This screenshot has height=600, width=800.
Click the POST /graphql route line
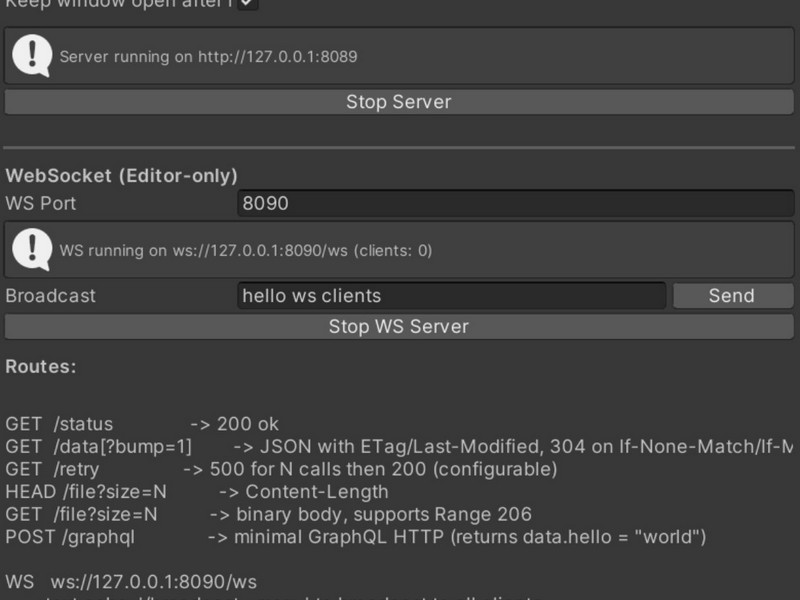coord(356,537)
